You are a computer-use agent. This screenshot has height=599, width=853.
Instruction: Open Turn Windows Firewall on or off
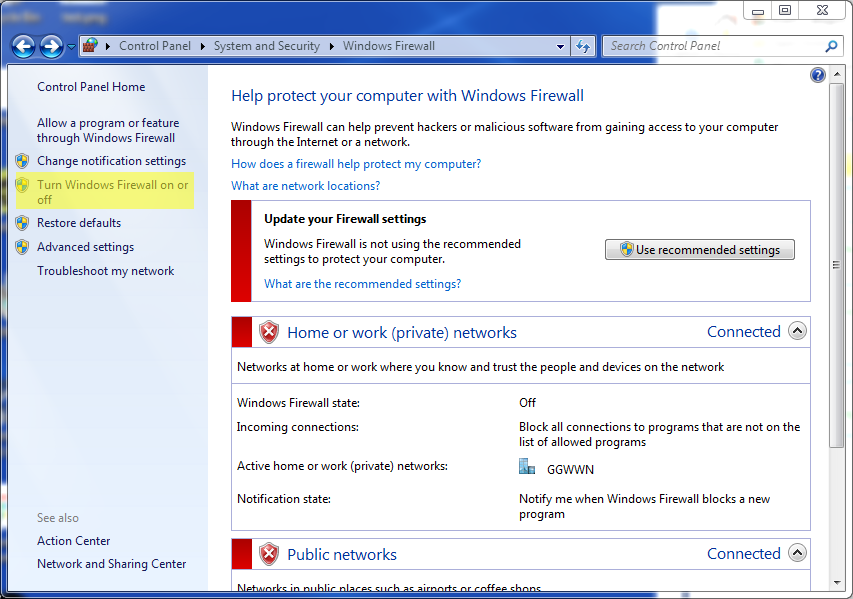(x=113, y=192)
